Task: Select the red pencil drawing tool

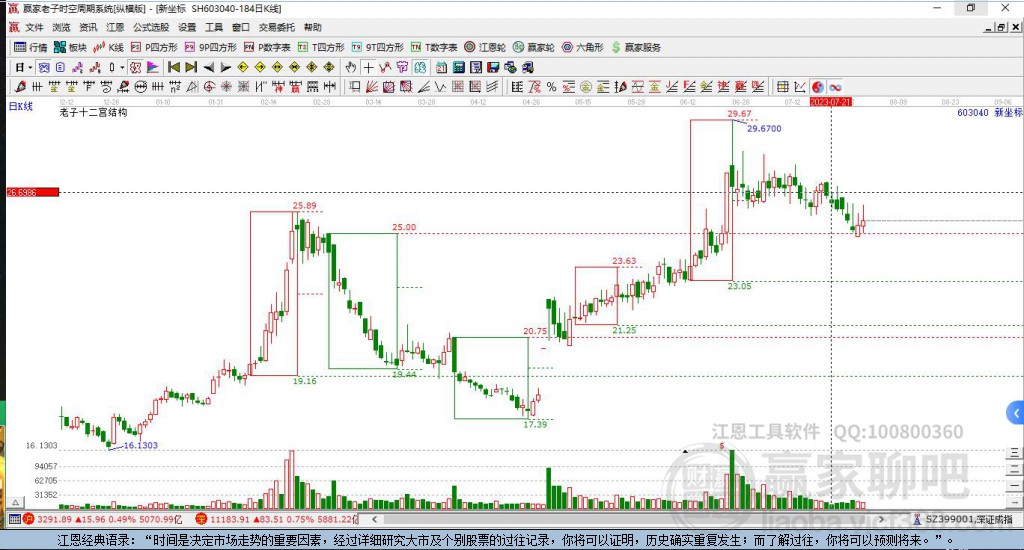Action: coord(20,87)
